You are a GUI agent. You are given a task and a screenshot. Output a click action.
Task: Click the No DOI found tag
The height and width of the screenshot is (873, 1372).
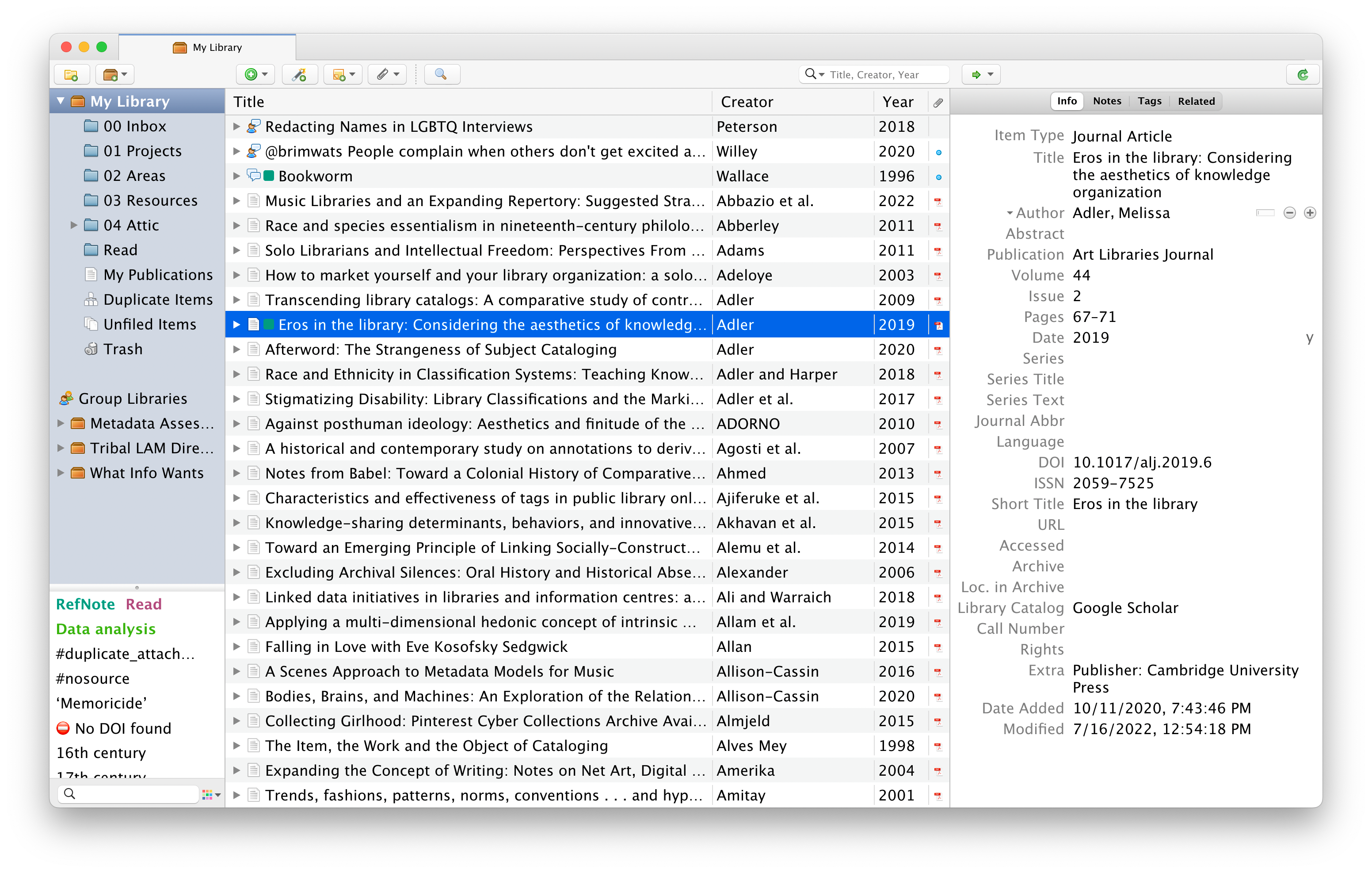pos(122,728)
